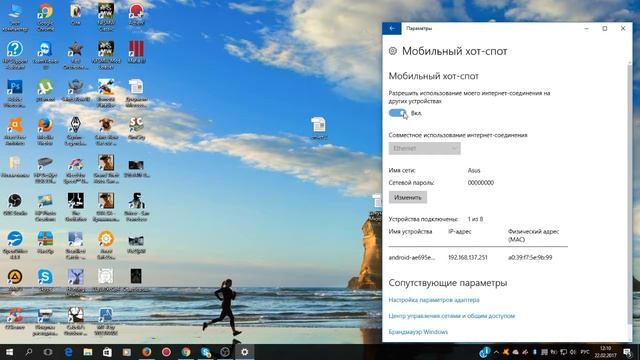Select TeamViewer desktop shortcut
This screenshot has width=640, height=360.
45,54
